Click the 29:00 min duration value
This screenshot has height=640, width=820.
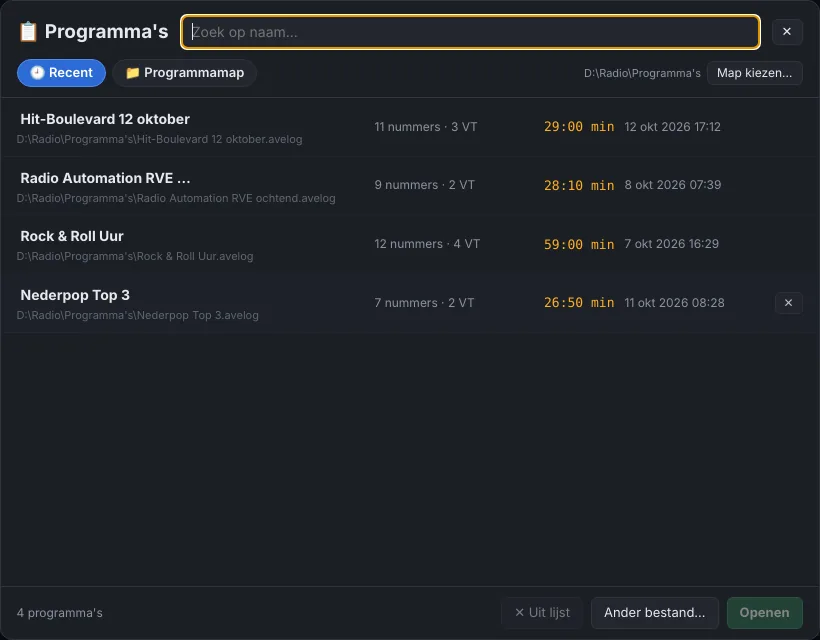coord(579,127)
